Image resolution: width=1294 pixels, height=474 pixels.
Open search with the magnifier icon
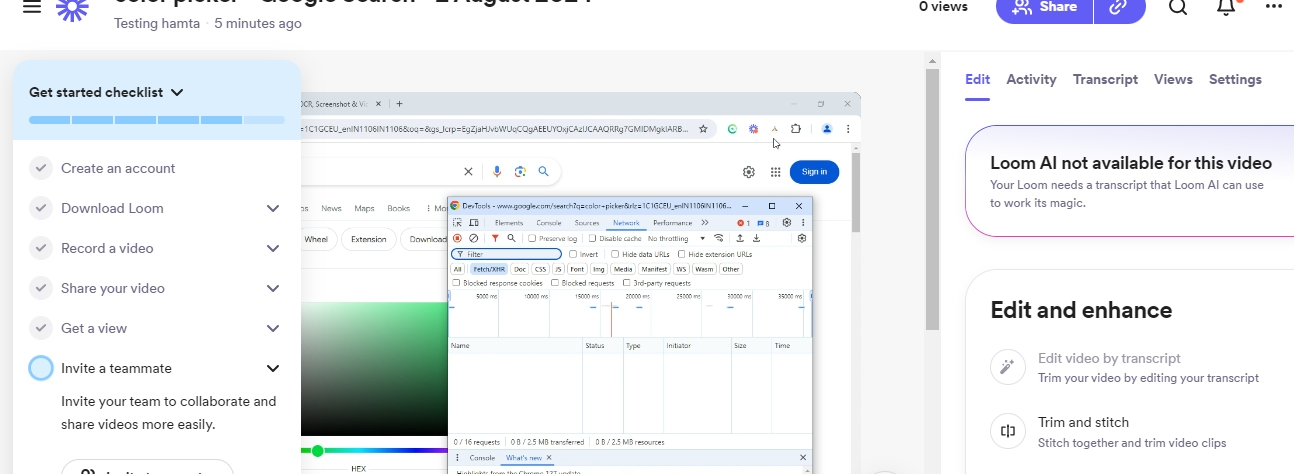point(1178,7)
